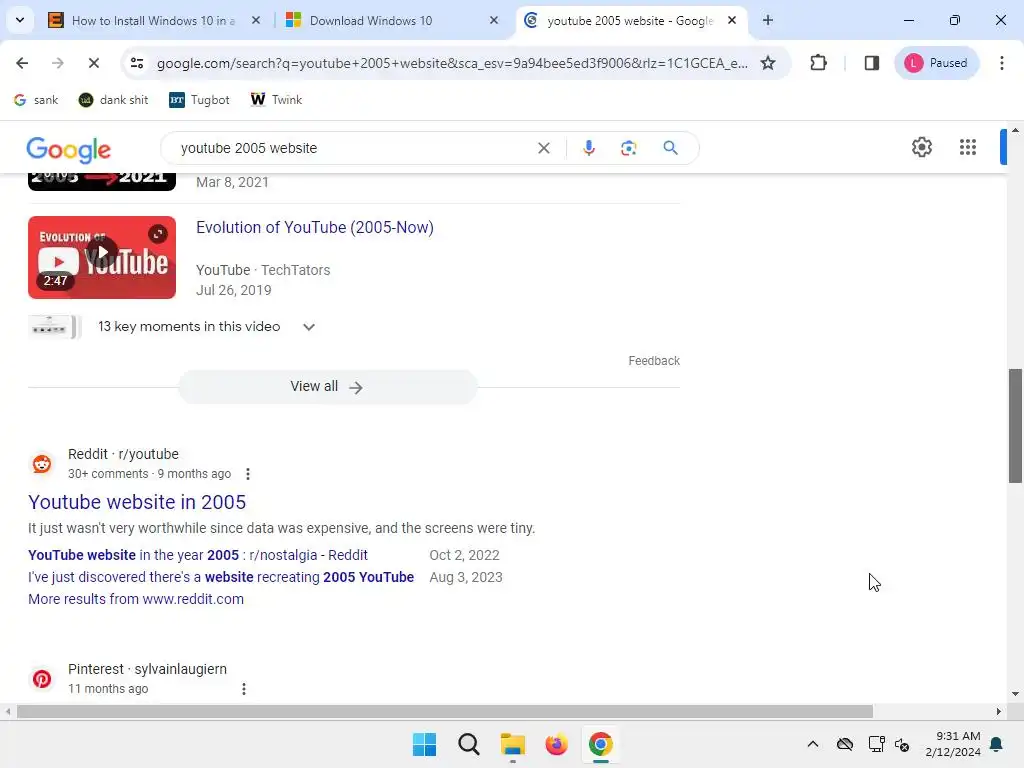Clear the search query with X
This screenshot has width=1024, height=768.
click(x=543, y=148)
